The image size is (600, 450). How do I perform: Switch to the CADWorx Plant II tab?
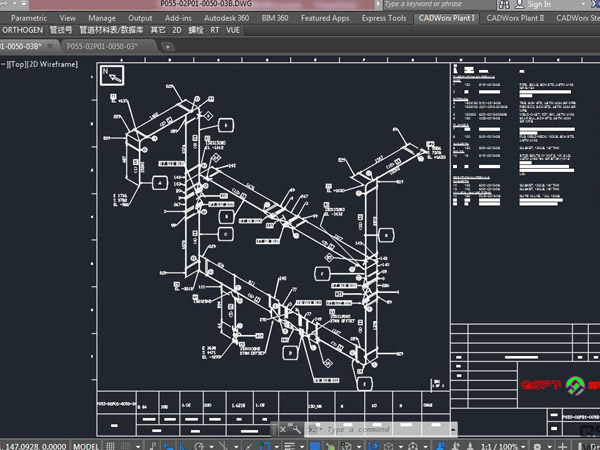[515, 18]
